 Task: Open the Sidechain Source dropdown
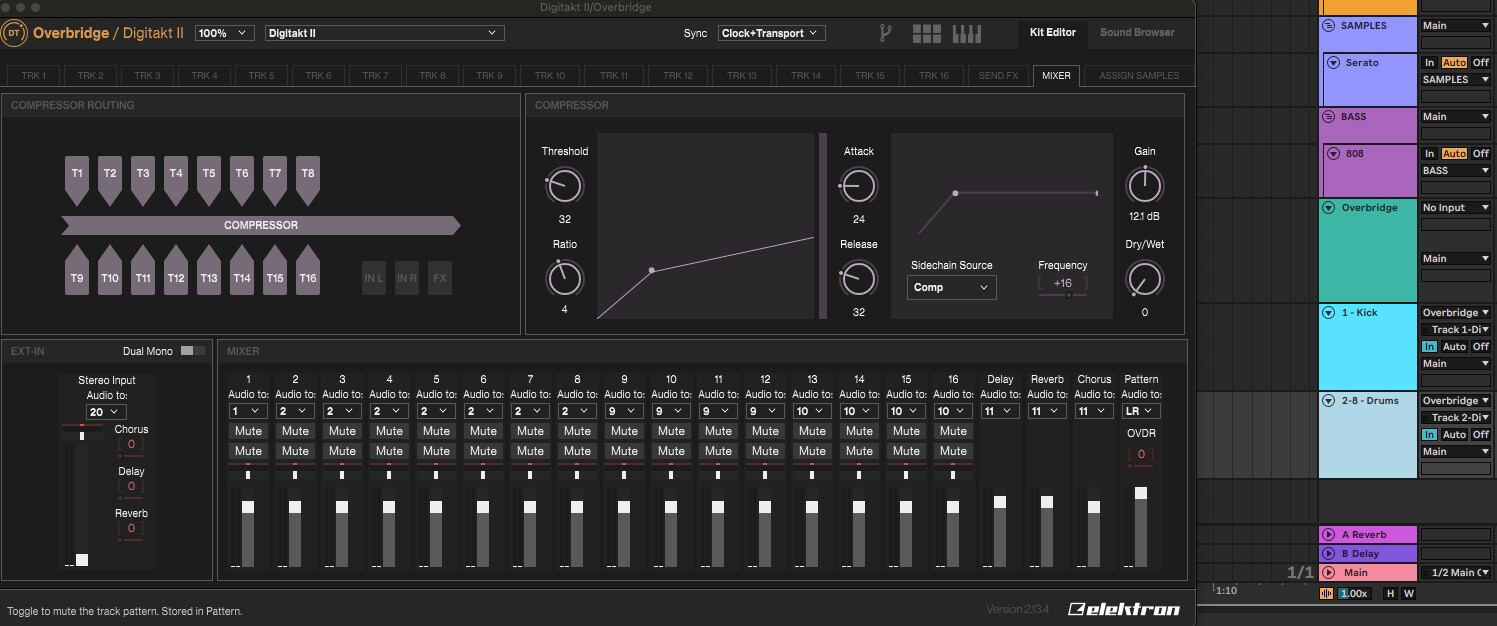click(x=952, y=287)
